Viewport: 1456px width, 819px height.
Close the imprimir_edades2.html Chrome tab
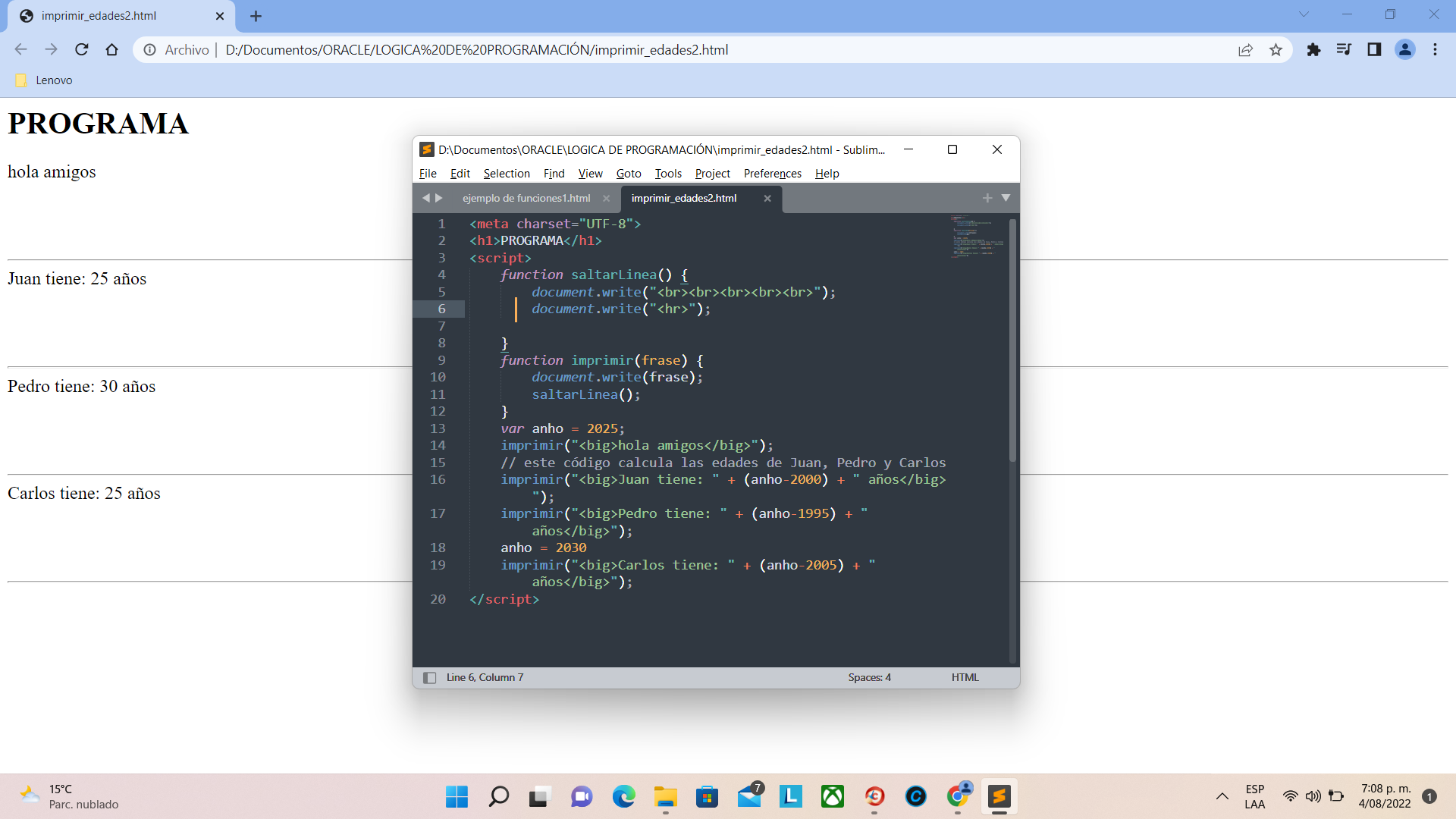click(220, 16)
